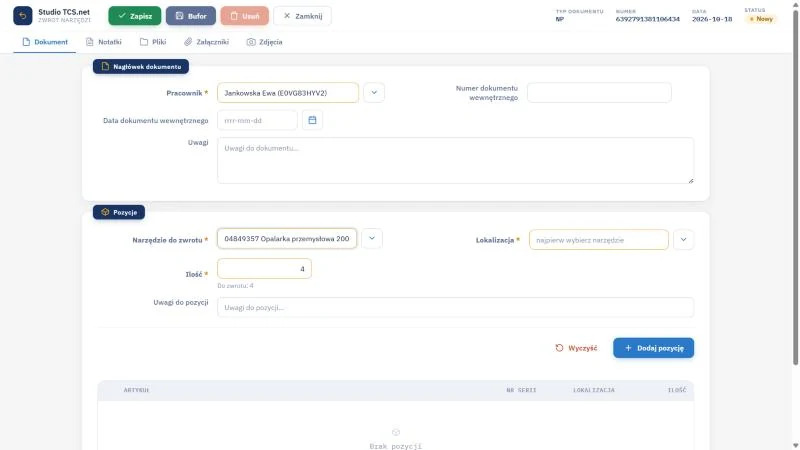800x450 pixels.
Task: Expand the Pracownik dropdown chevron
Action: coord(374,93)
